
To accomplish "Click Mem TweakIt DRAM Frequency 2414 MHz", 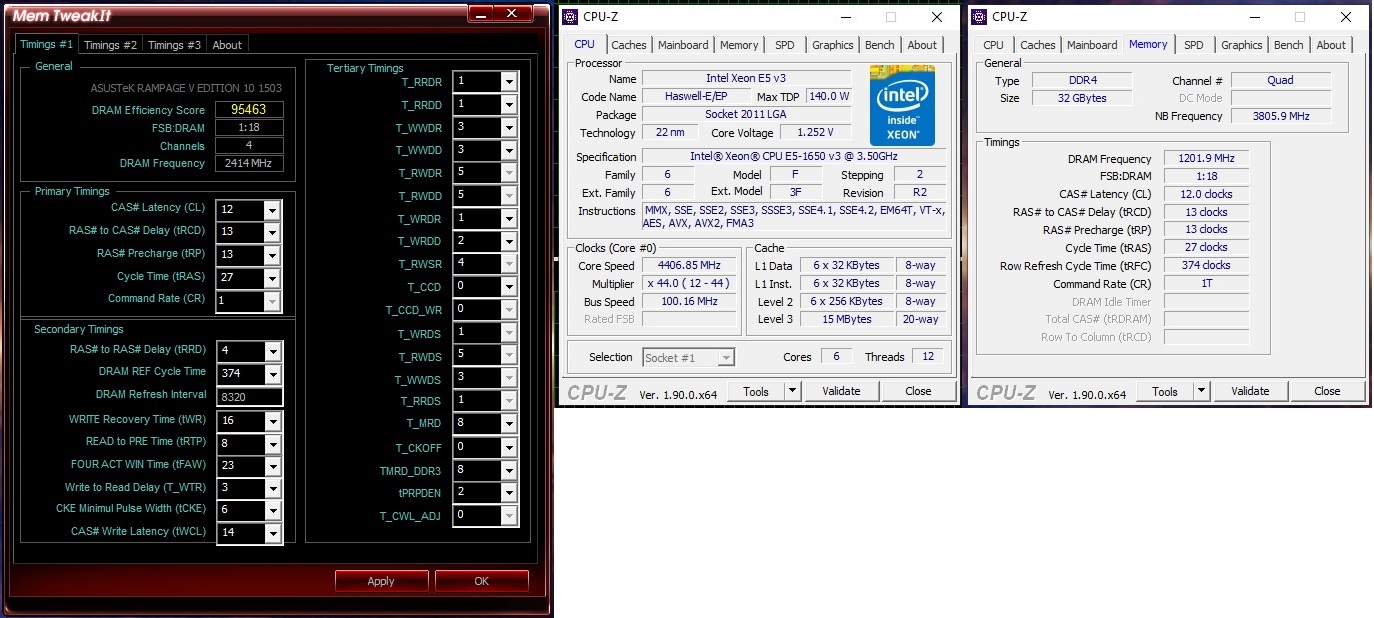I will (249, 164).
